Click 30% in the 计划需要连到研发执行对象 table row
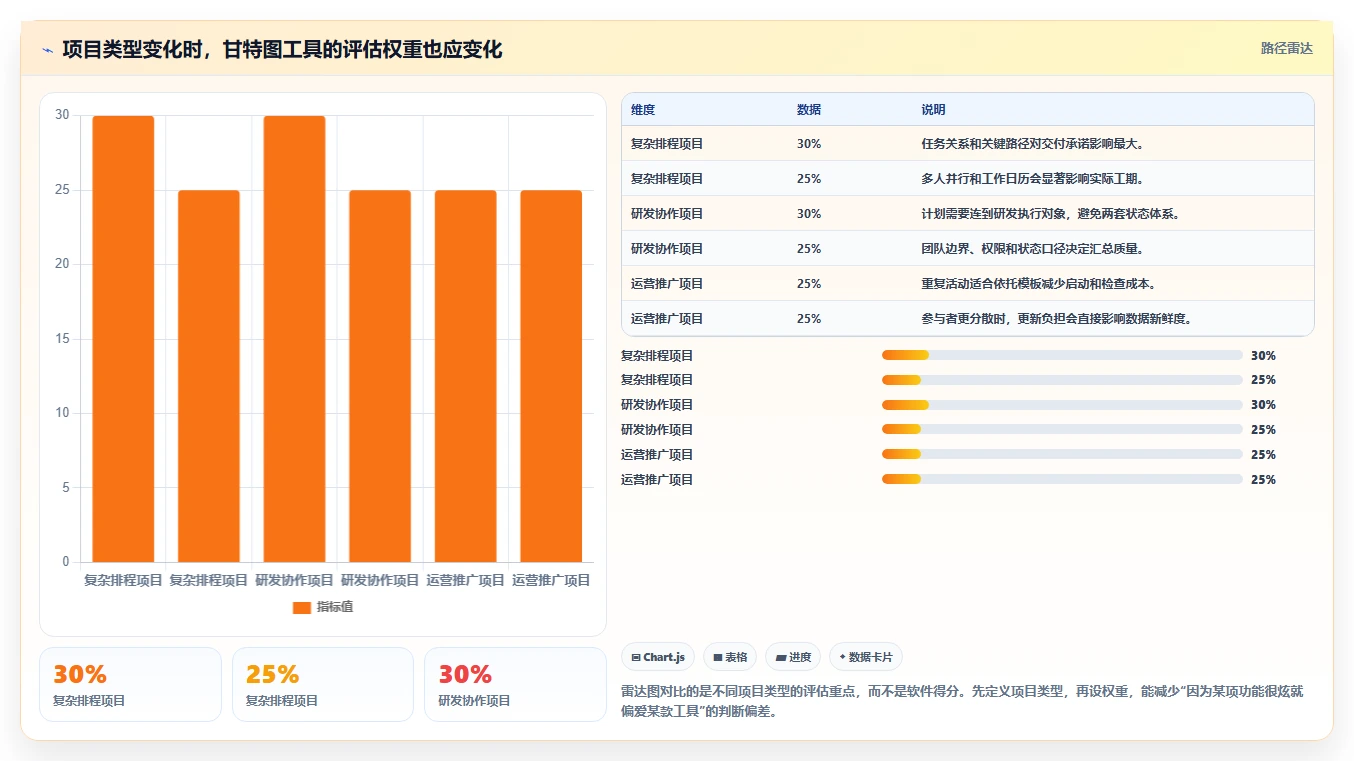 tap(809, 214)
